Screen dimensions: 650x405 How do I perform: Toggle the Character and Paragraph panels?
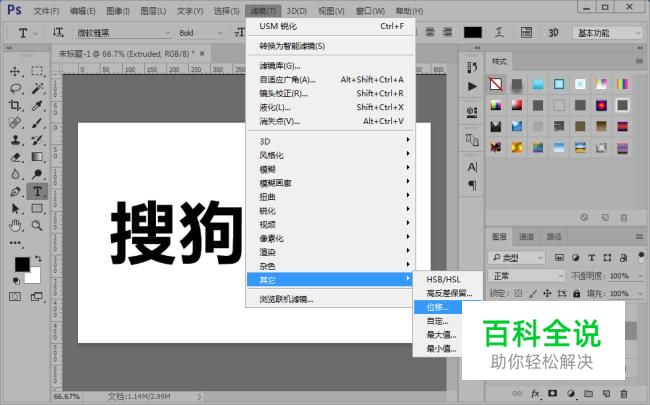(526, 32)
